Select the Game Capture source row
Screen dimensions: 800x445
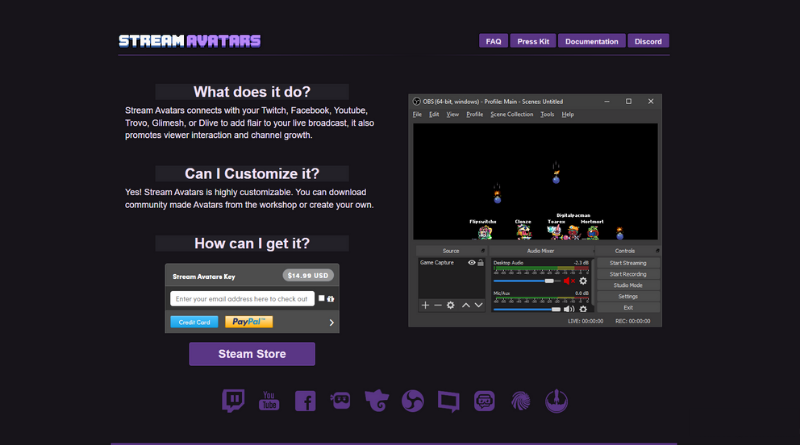coord(451,263)
